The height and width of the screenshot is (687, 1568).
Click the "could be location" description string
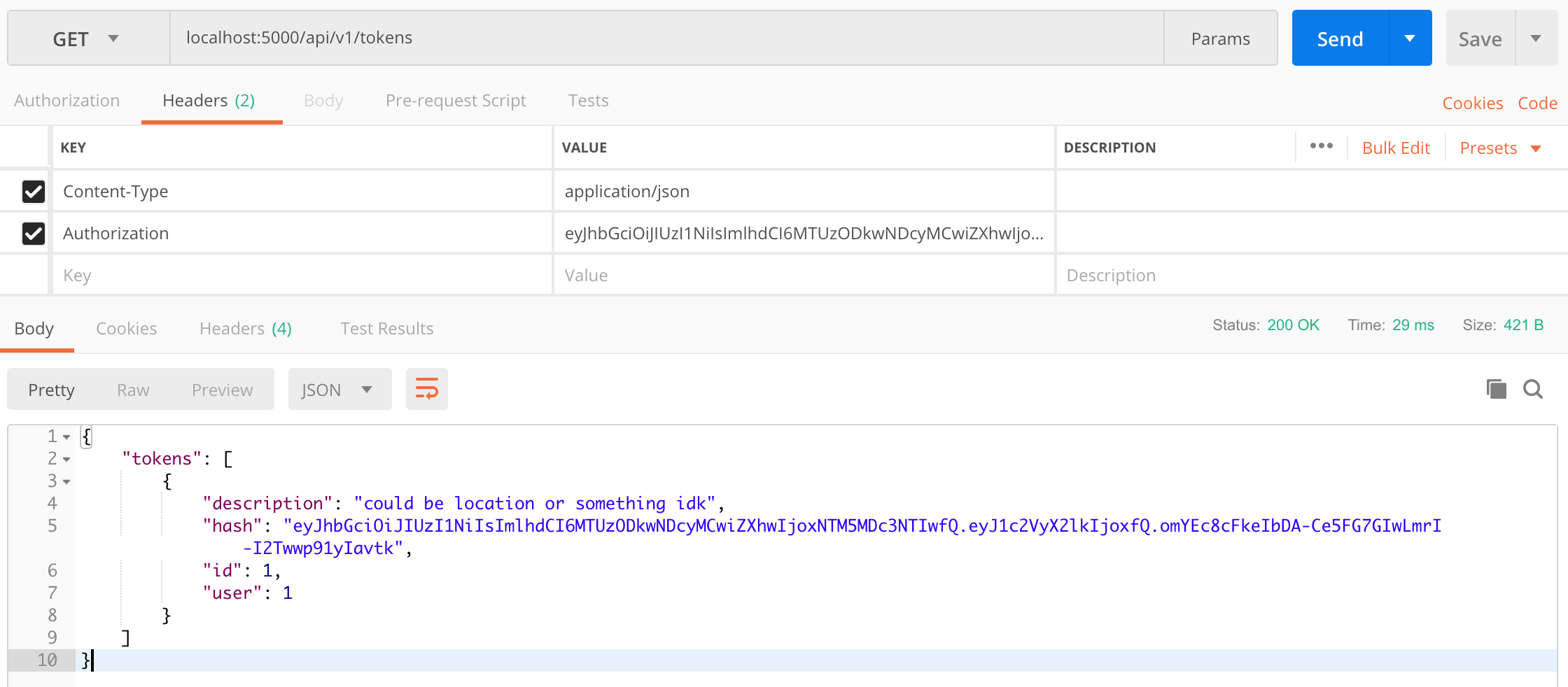click(534, 503)
